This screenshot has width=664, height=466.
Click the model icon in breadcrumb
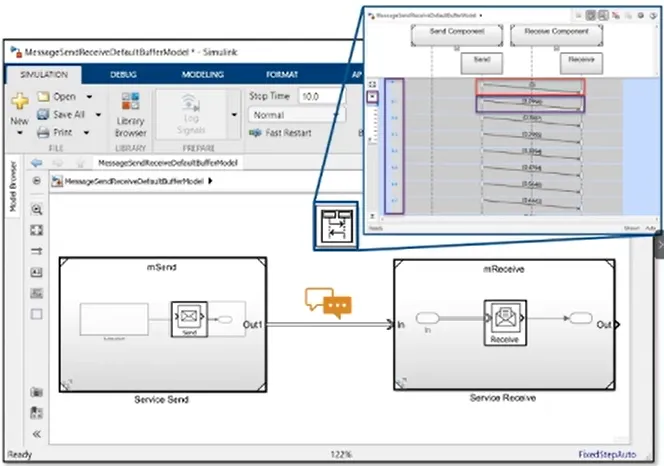[57, 181]
